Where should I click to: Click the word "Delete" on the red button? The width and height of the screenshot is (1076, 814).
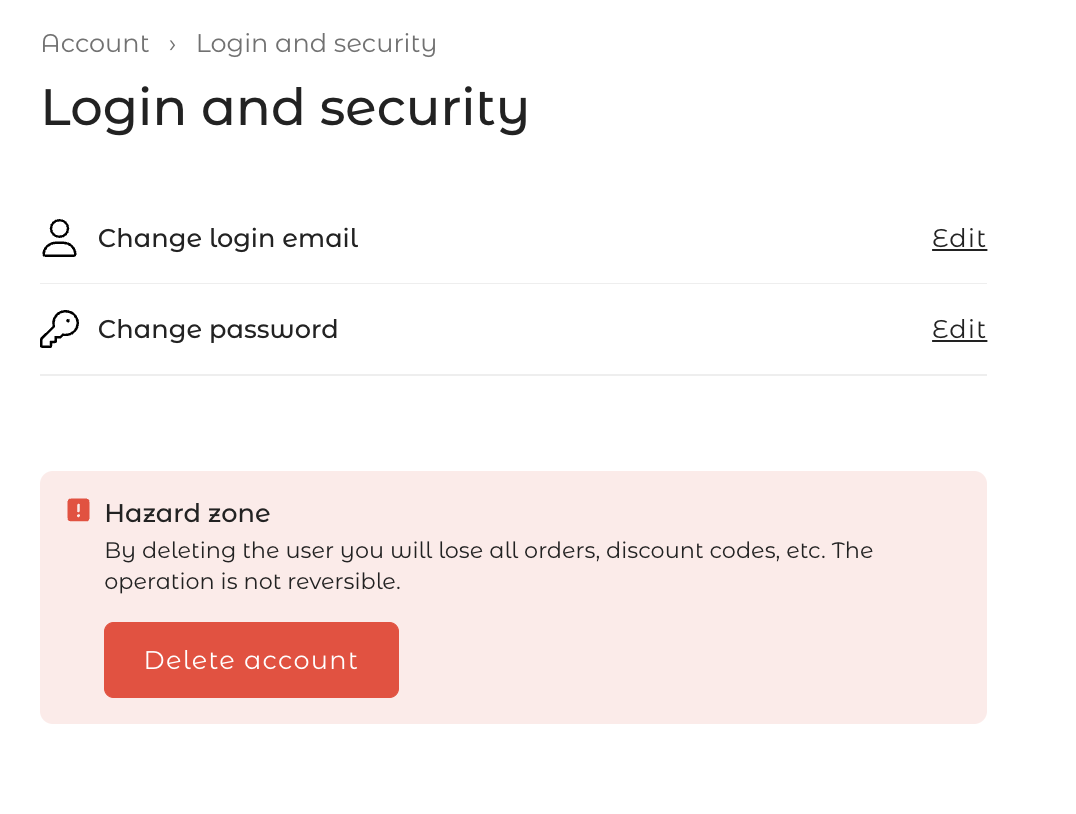pos(189,660)
